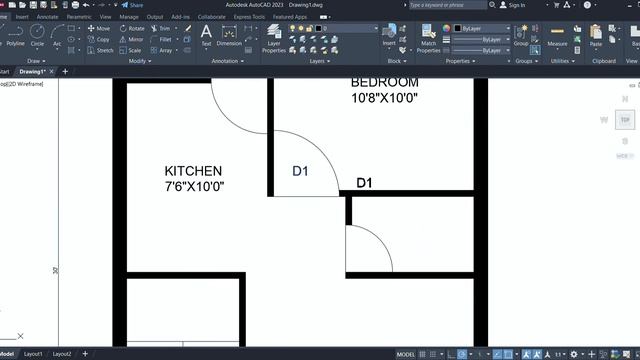Open the Autodesk App Store cart icon
This screenshot has width=640, height=360.
point(556,5)
